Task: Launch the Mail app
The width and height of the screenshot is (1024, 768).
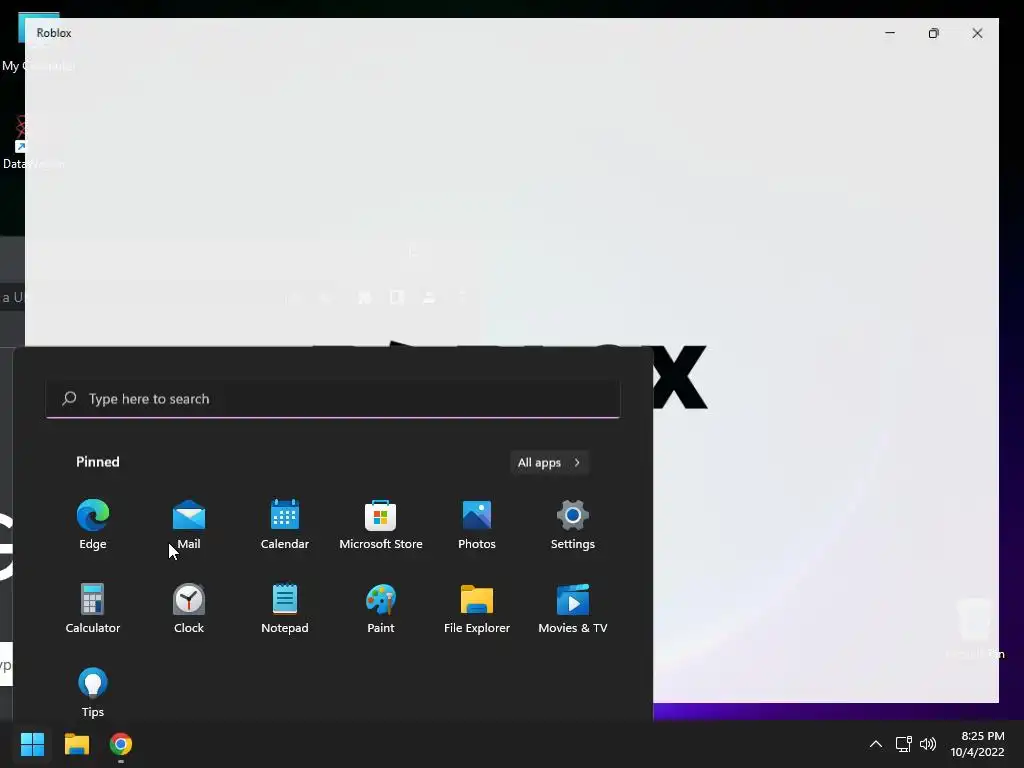Action: [x=189, y=524]
